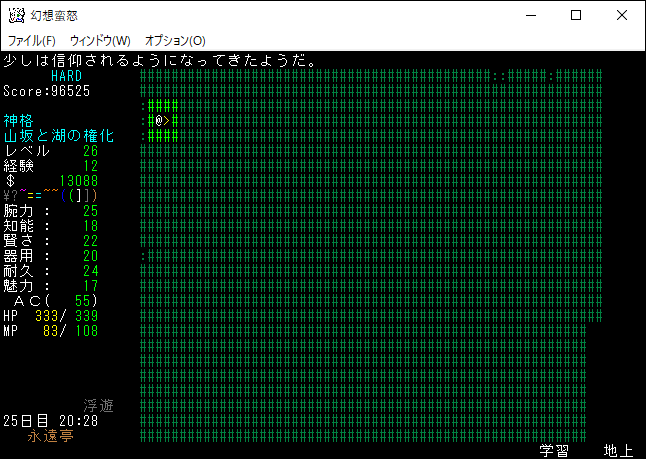Click the 永遠亭 location name
The image size is (646, 459).
click(x=50, y=436)
